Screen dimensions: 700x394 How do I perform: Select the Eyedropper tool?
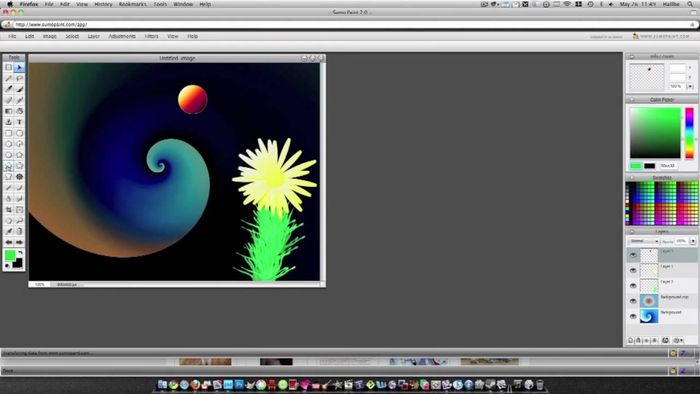click(x=8, y=231)
